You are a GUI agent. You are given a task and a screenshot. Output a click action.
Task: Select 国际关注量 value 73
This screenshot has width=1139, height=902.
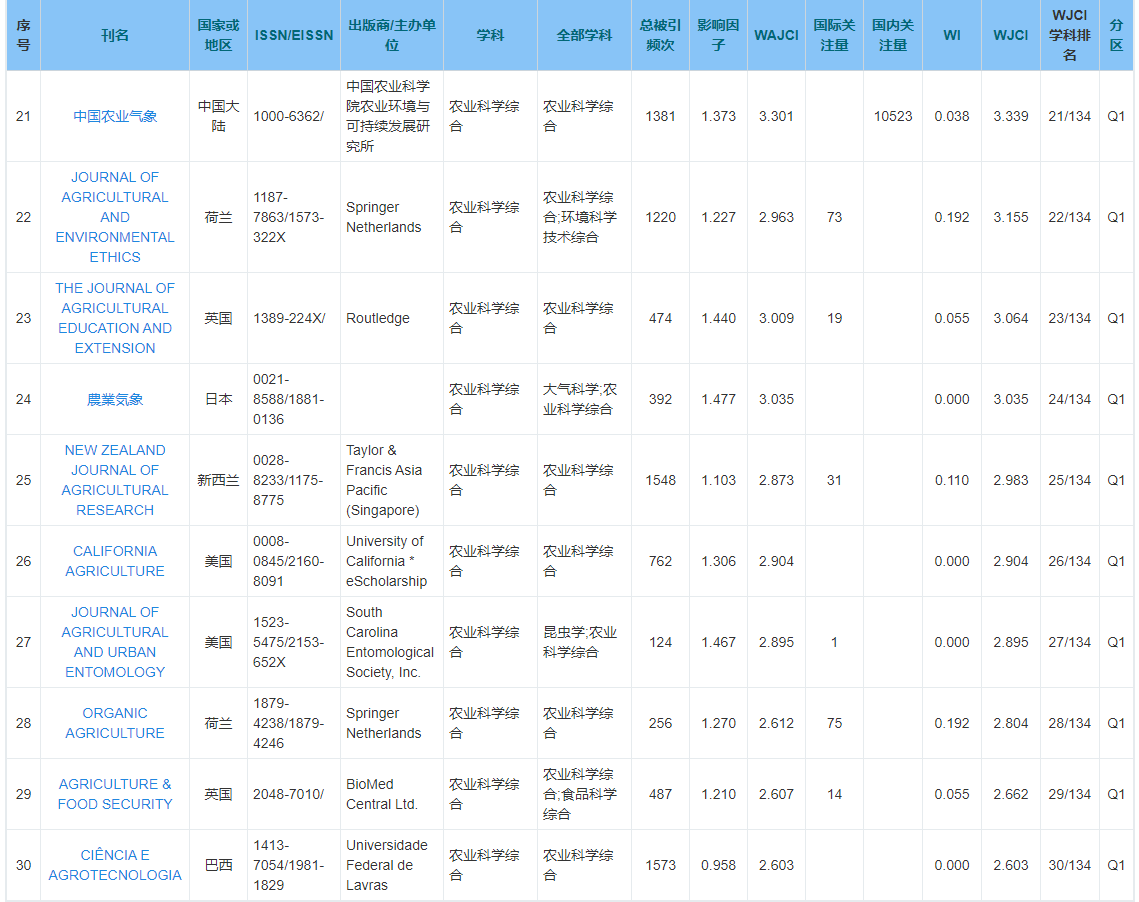pyautogui.click(x=834, y=217)
